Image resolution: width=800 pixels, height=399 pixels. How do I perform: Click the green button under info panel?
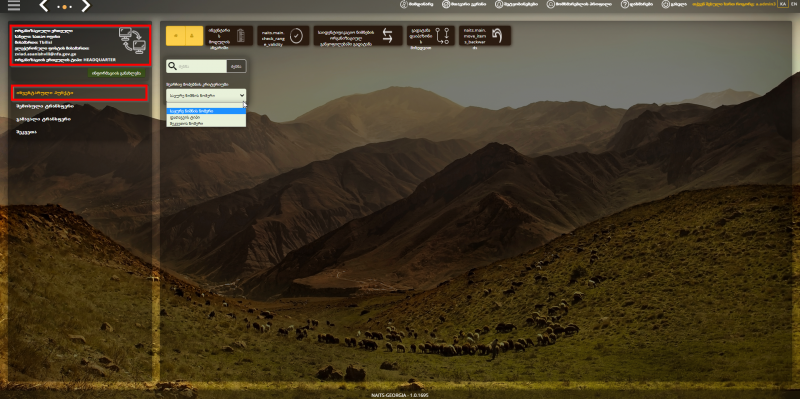[x=116, y=73]
